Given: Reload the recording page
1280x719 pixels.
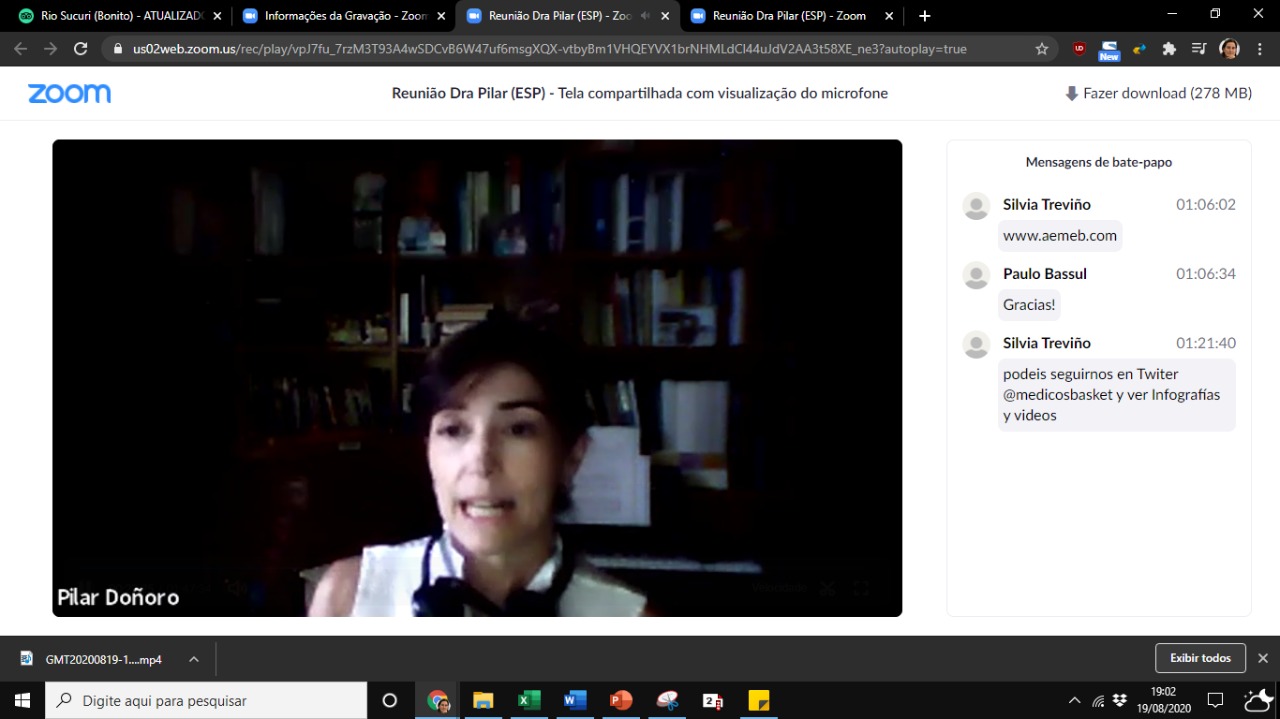Looking at the screenshot, I should 81,48.
